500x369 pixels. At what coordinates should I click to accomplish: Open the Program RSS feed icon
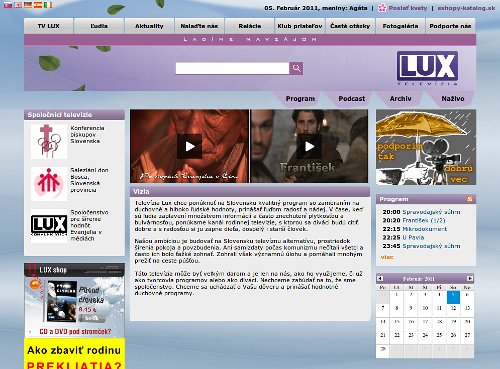[x=470, y=199]
